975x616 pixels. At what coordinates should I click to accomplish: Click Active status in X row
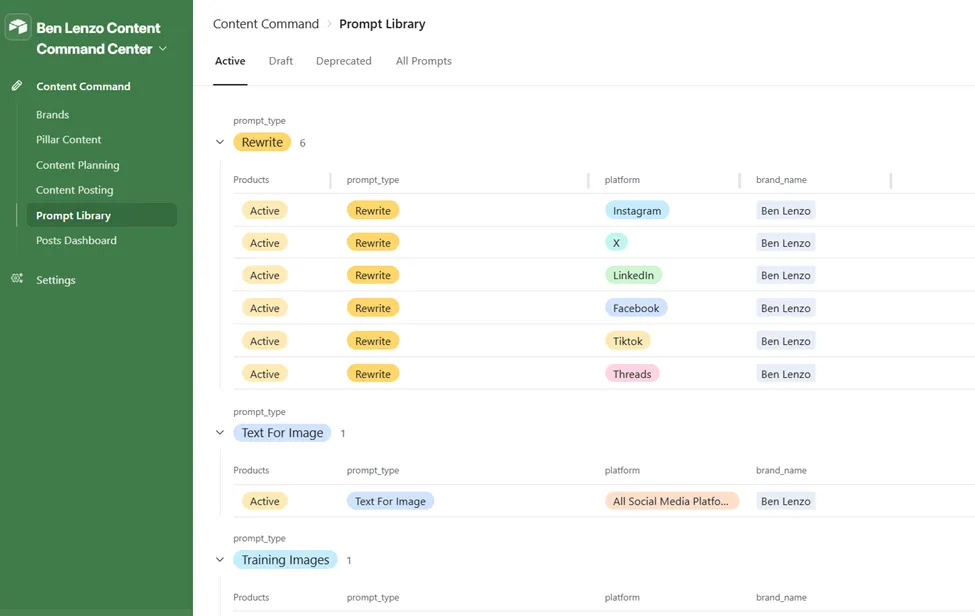[264, 242]
